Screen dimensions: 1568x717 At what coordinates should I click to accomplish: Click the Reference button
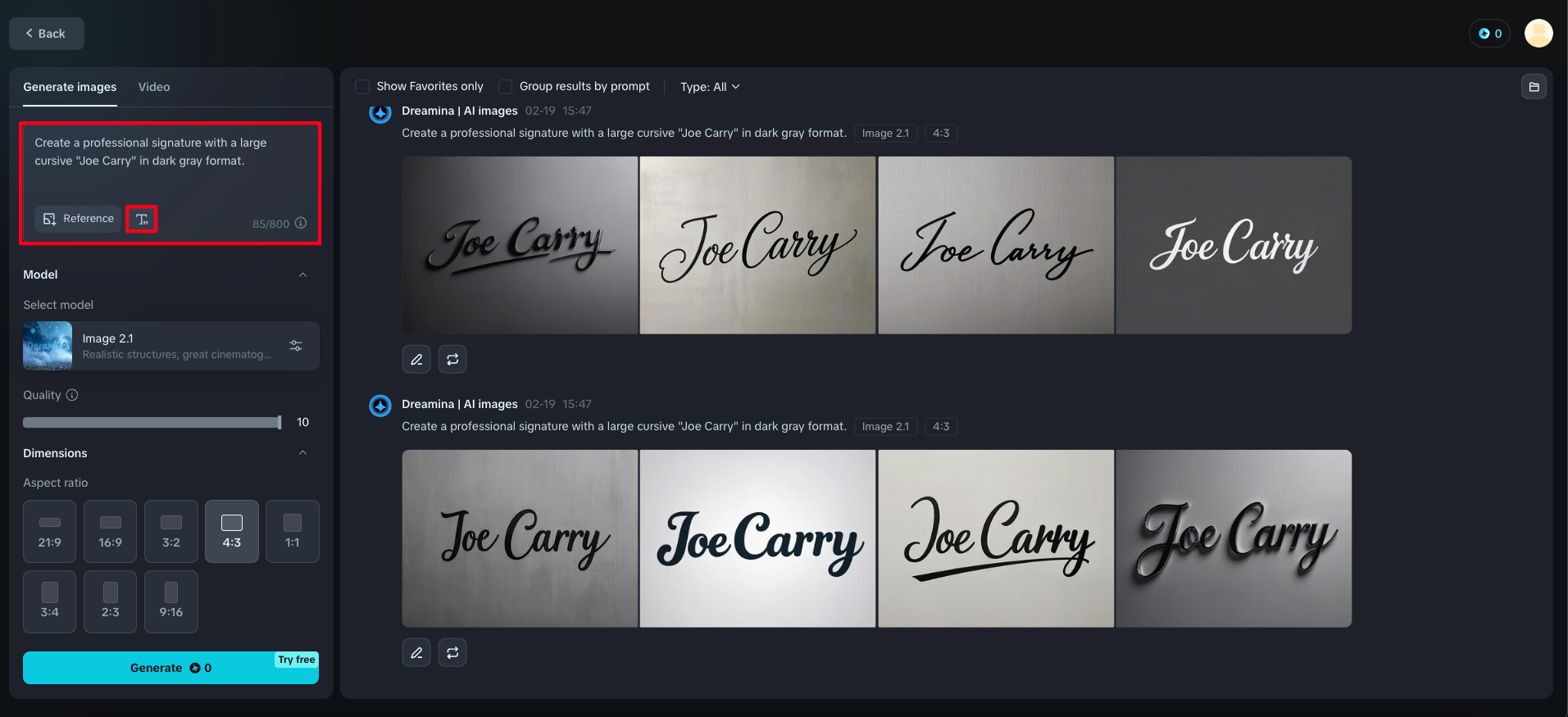pyautogui.click(x=79, y=219)
